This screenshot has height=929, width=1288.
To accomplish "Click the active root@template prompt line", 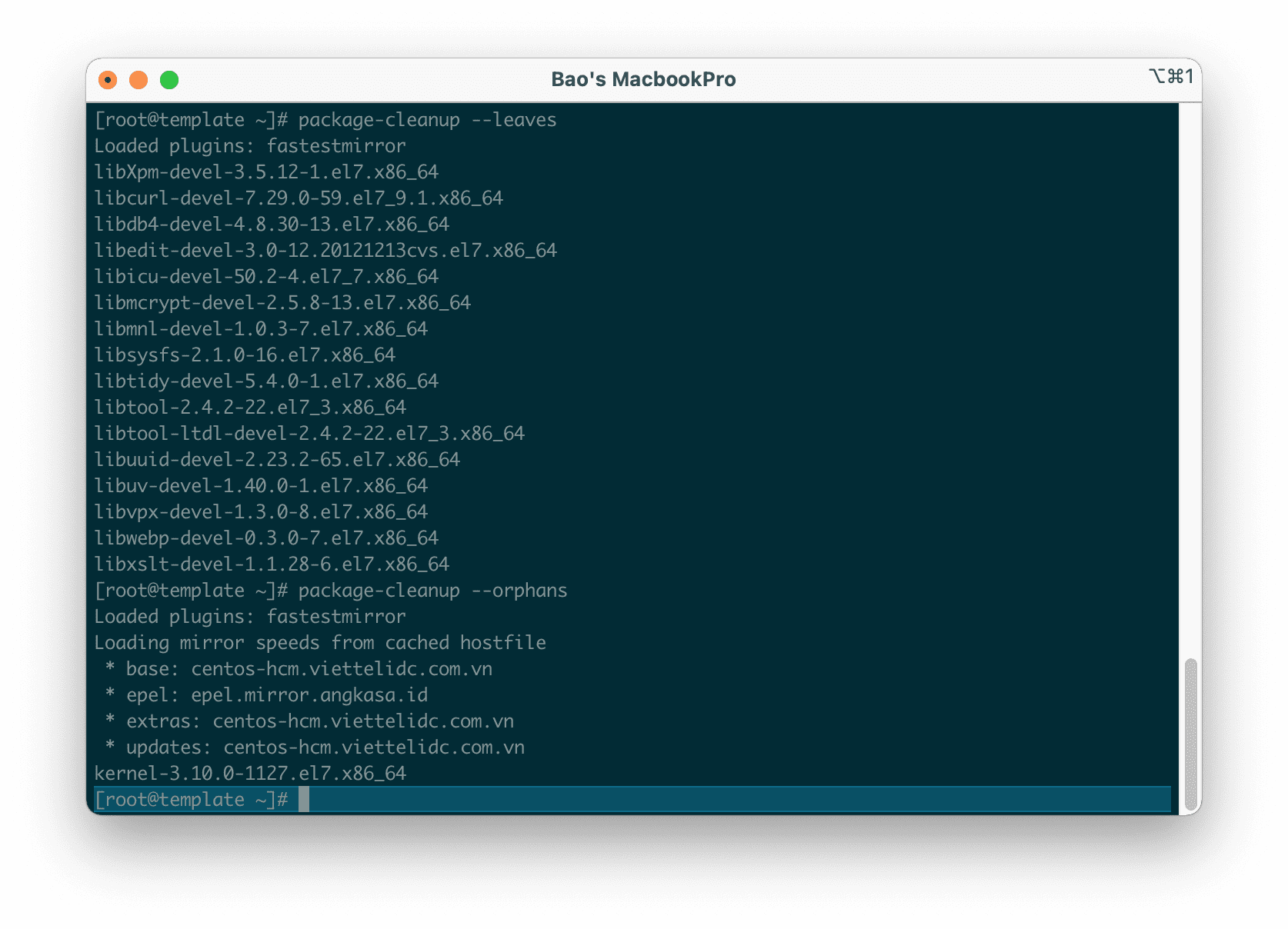I will coord(192,798).
